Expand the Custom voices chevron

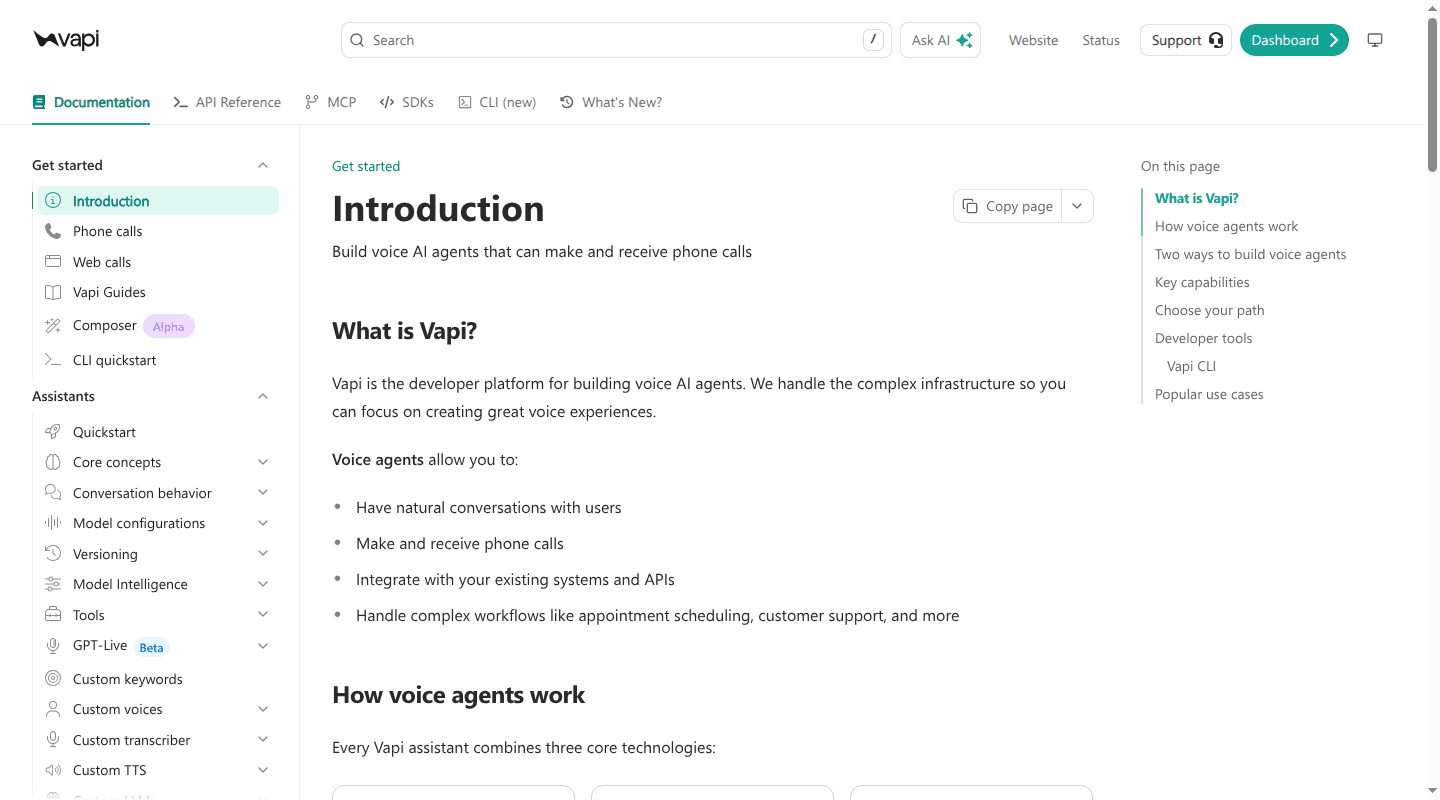(263, 709)
